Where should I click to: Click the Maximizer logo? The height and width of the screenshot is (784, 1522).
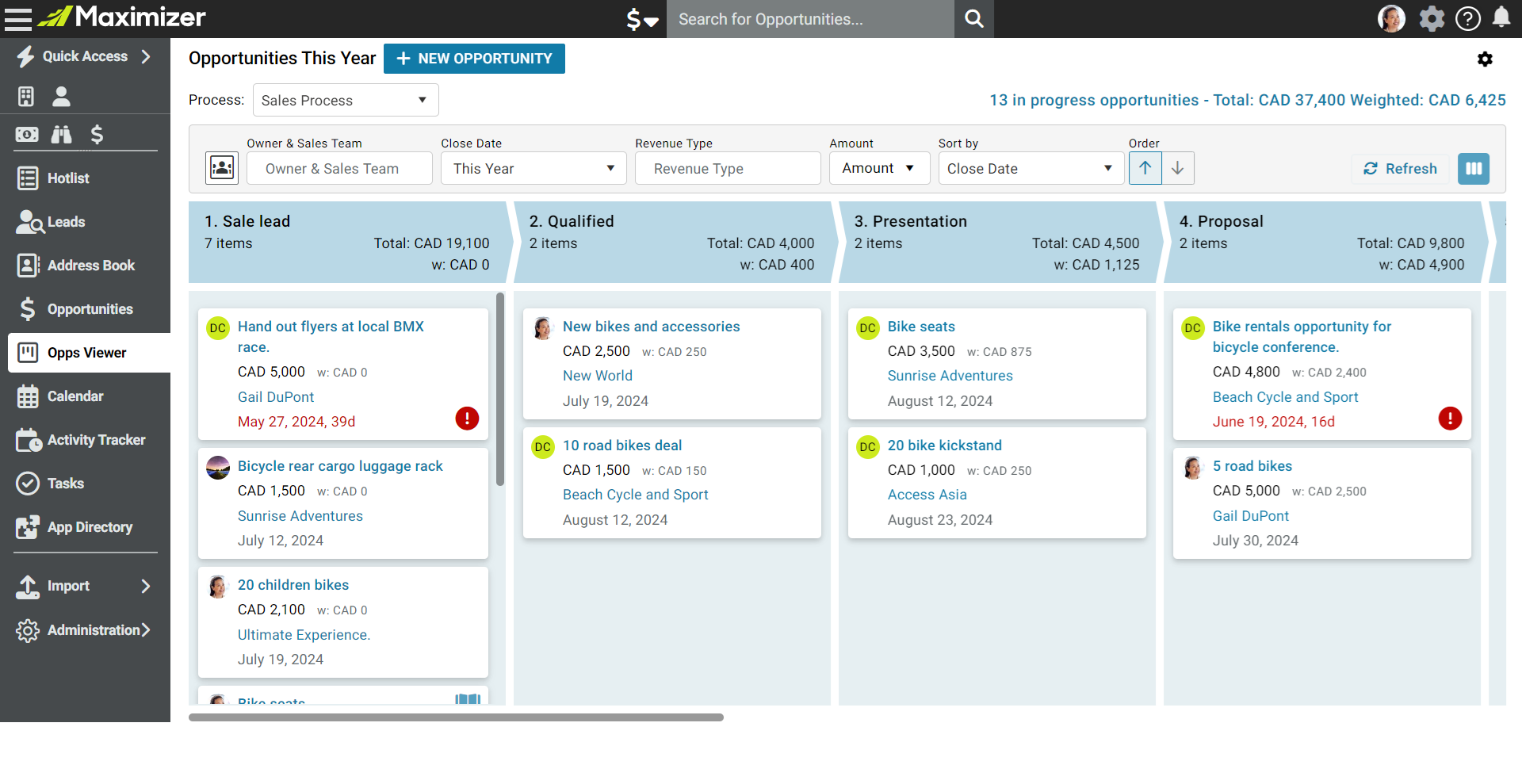121,17
